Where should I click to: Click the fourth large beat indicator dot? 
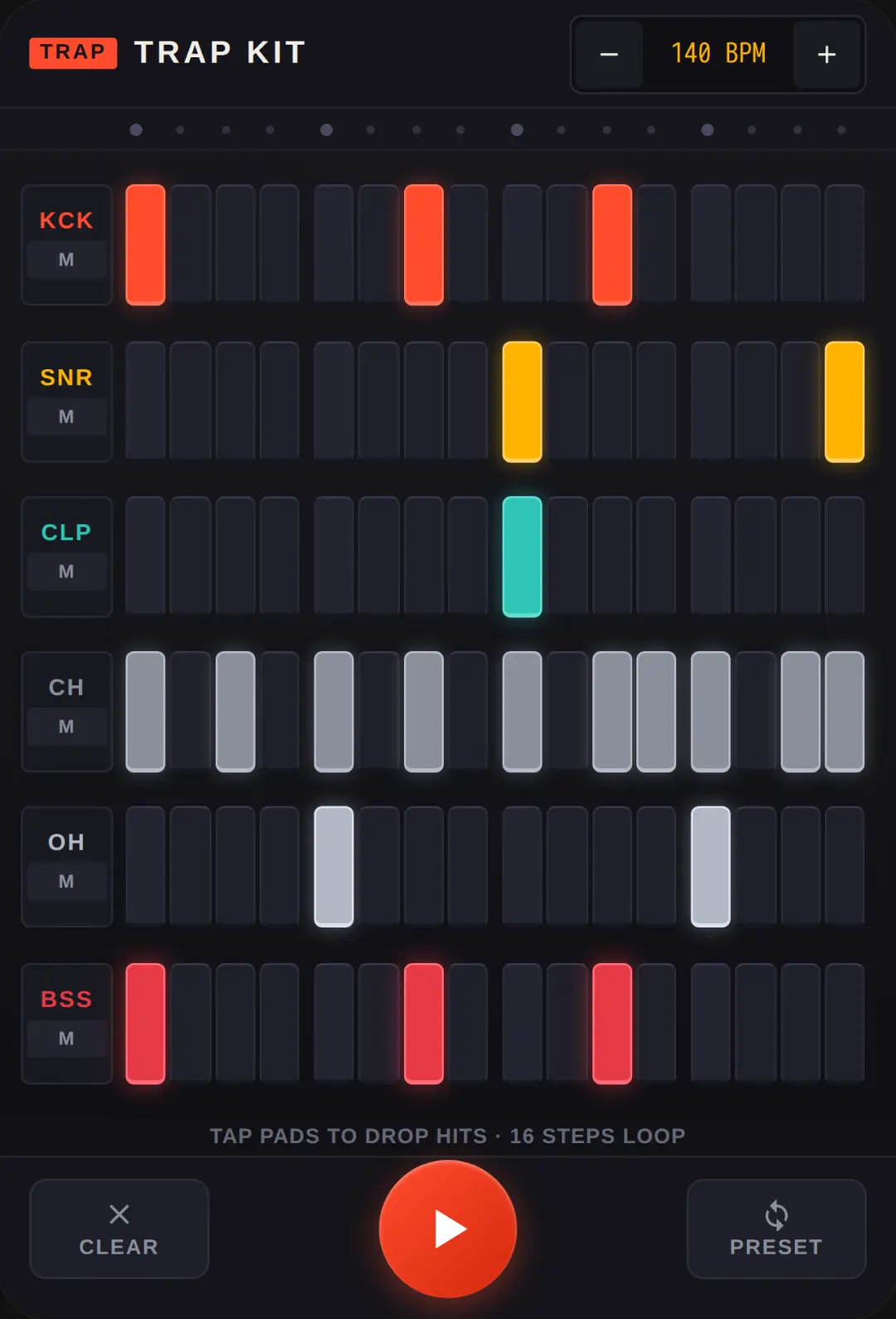(708, 129)
